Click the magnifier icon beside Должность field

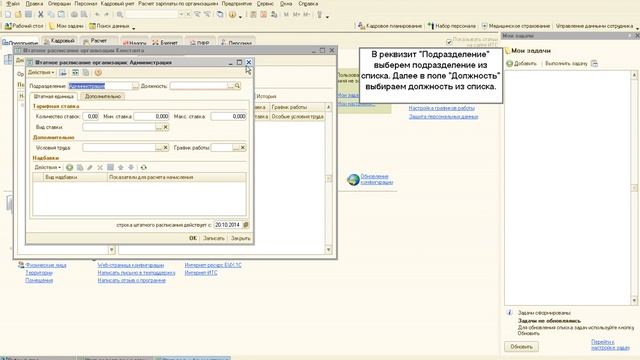point(238,86)
